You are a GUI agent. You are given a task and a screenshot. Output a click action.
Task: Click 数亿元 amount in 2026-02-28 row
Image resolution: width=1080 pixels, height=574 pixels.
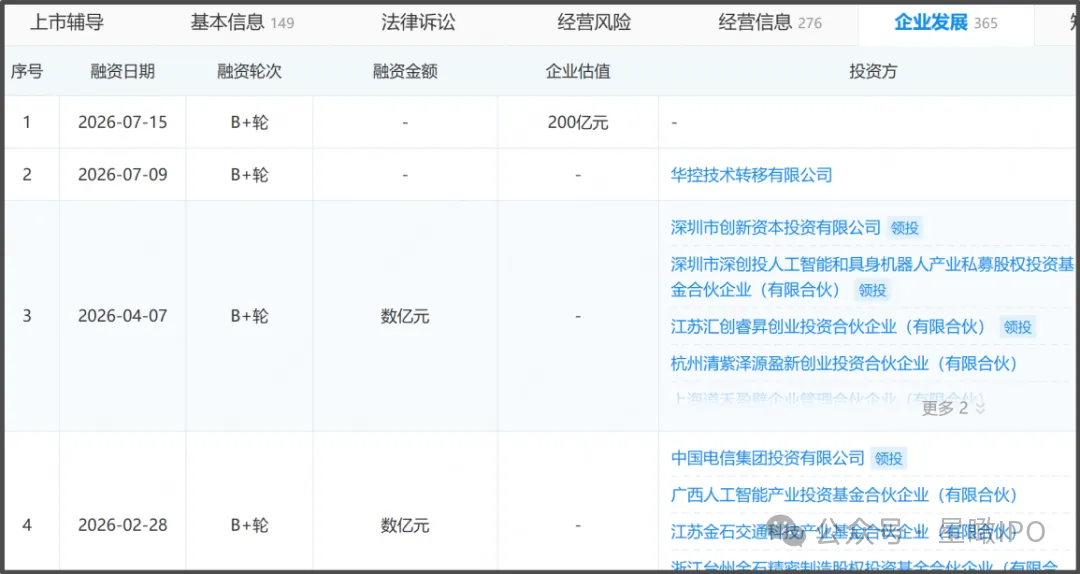(x=405, y=526)
